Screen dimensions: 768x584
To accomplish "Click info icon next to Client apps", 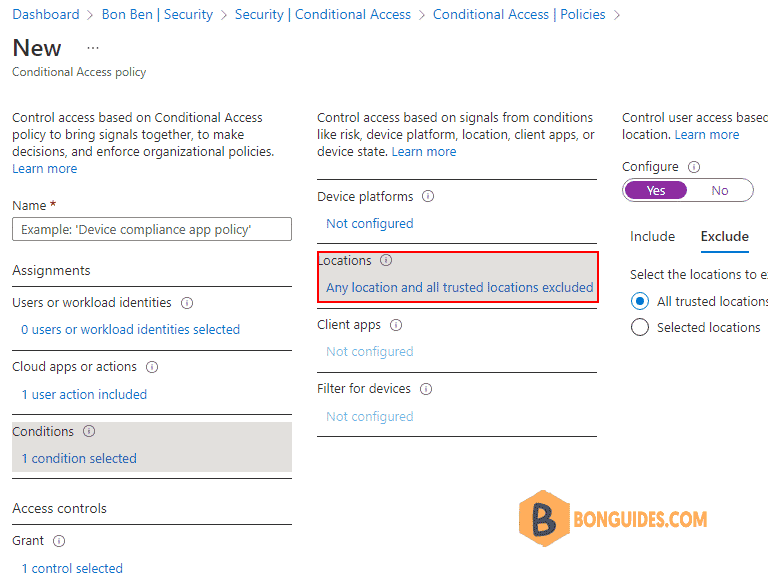I will click(396, 325).
